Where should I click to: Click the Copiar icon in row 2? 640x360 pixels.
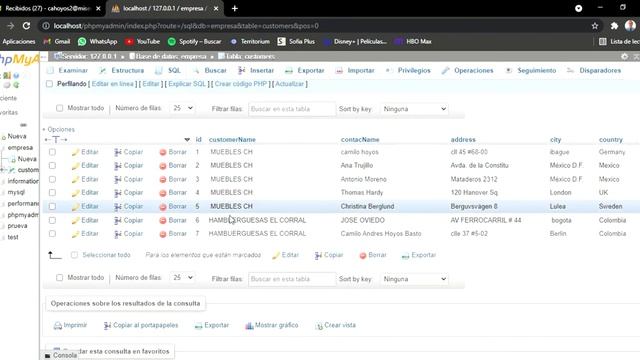[118, 166]
